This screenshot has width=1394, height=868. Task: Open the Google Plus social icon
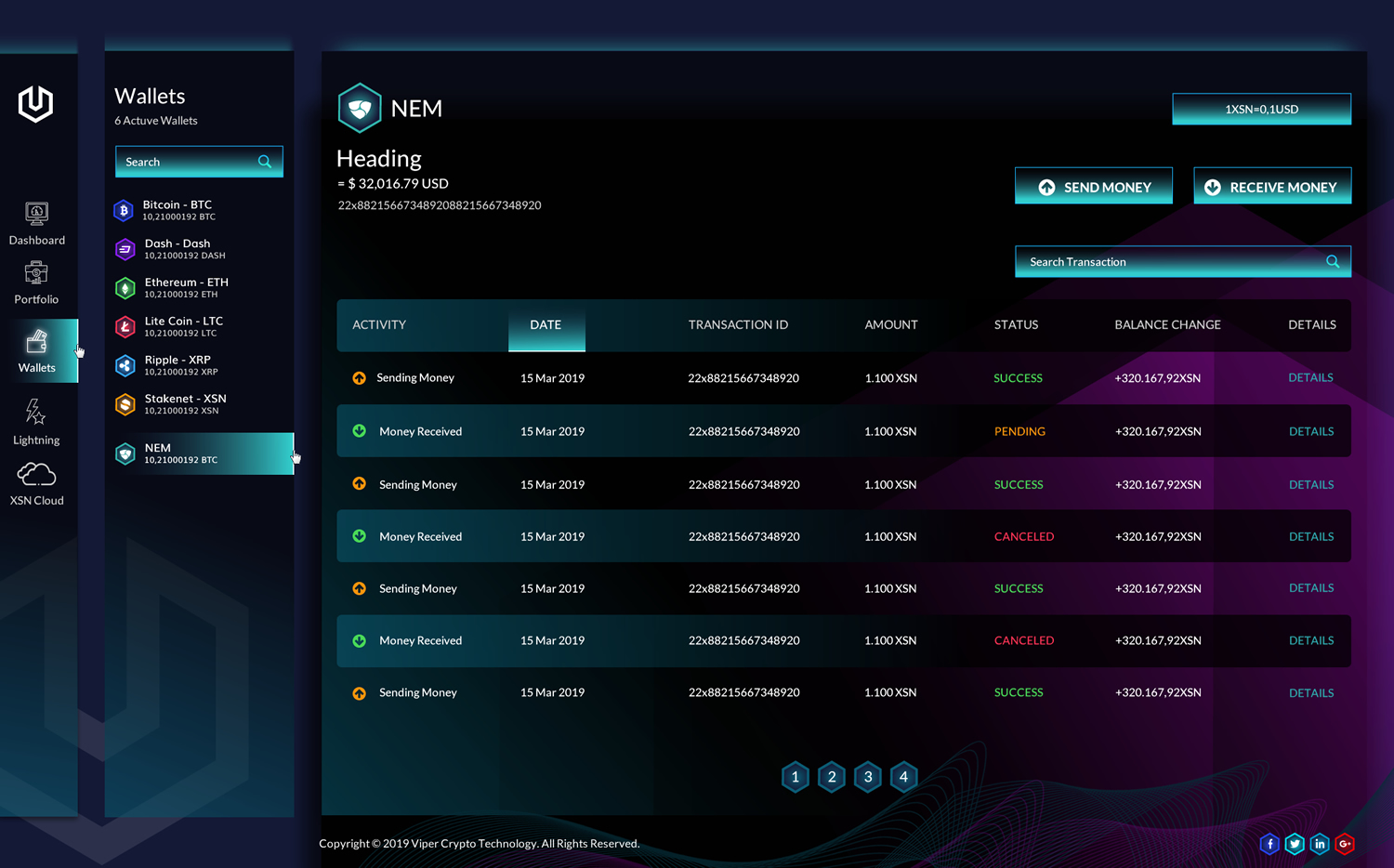(1345, 844)
